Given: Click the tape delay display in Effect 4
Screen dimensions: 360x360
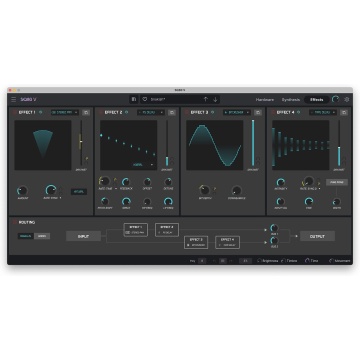Looking at the screenshot, I should pos(301,145).
